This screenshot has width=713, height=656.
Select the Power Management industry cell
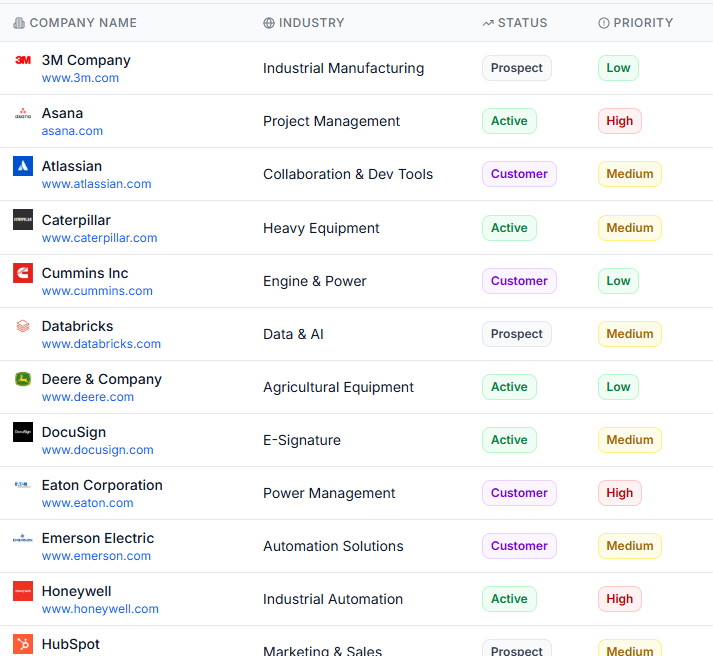(329, 493)
